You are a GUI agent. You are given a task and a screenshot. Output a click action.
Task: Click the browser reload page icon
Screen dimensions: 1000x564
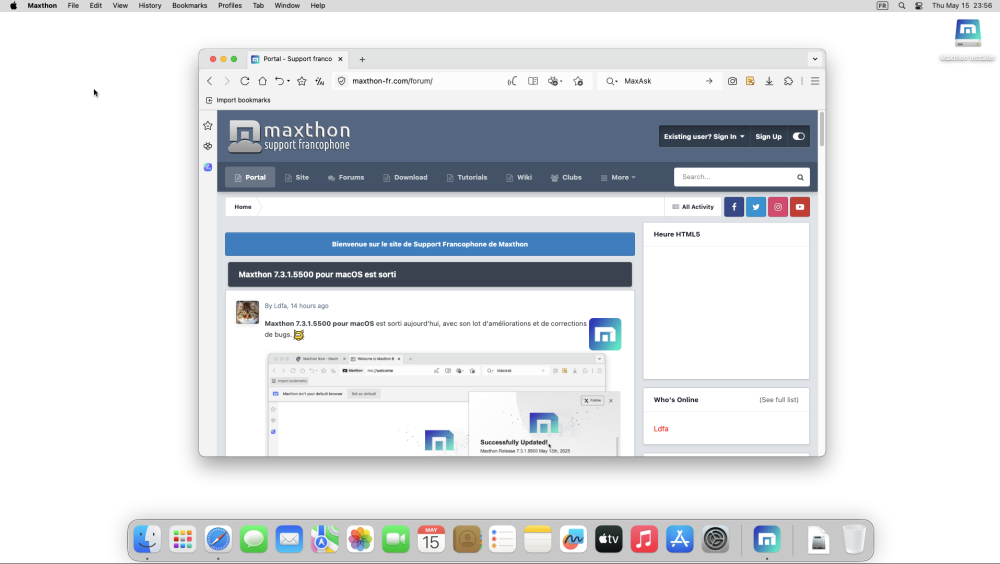tap(245, 81)
